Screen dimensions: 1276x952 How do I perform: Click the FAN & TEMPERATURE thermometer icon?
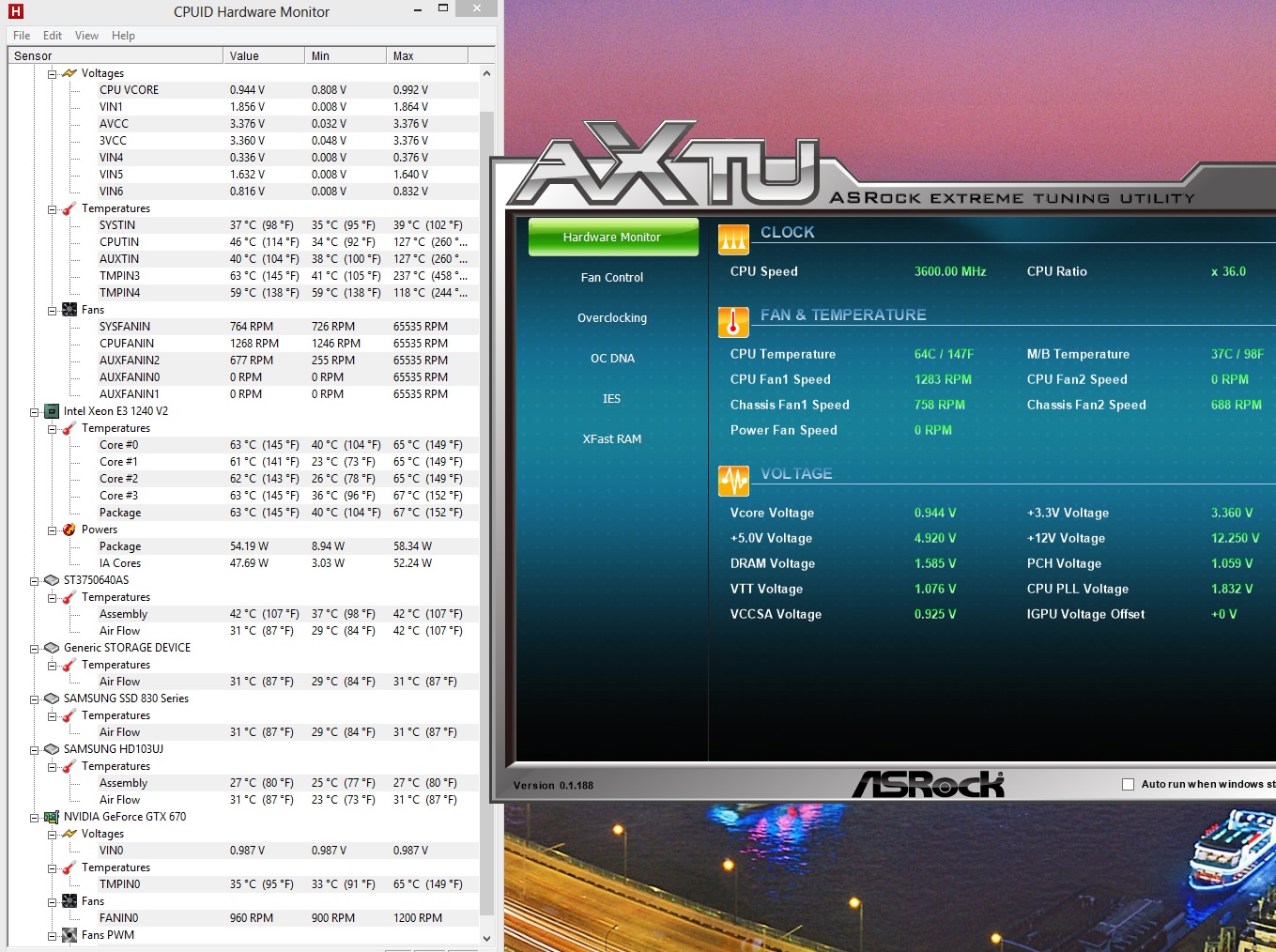tap(734, 322)
